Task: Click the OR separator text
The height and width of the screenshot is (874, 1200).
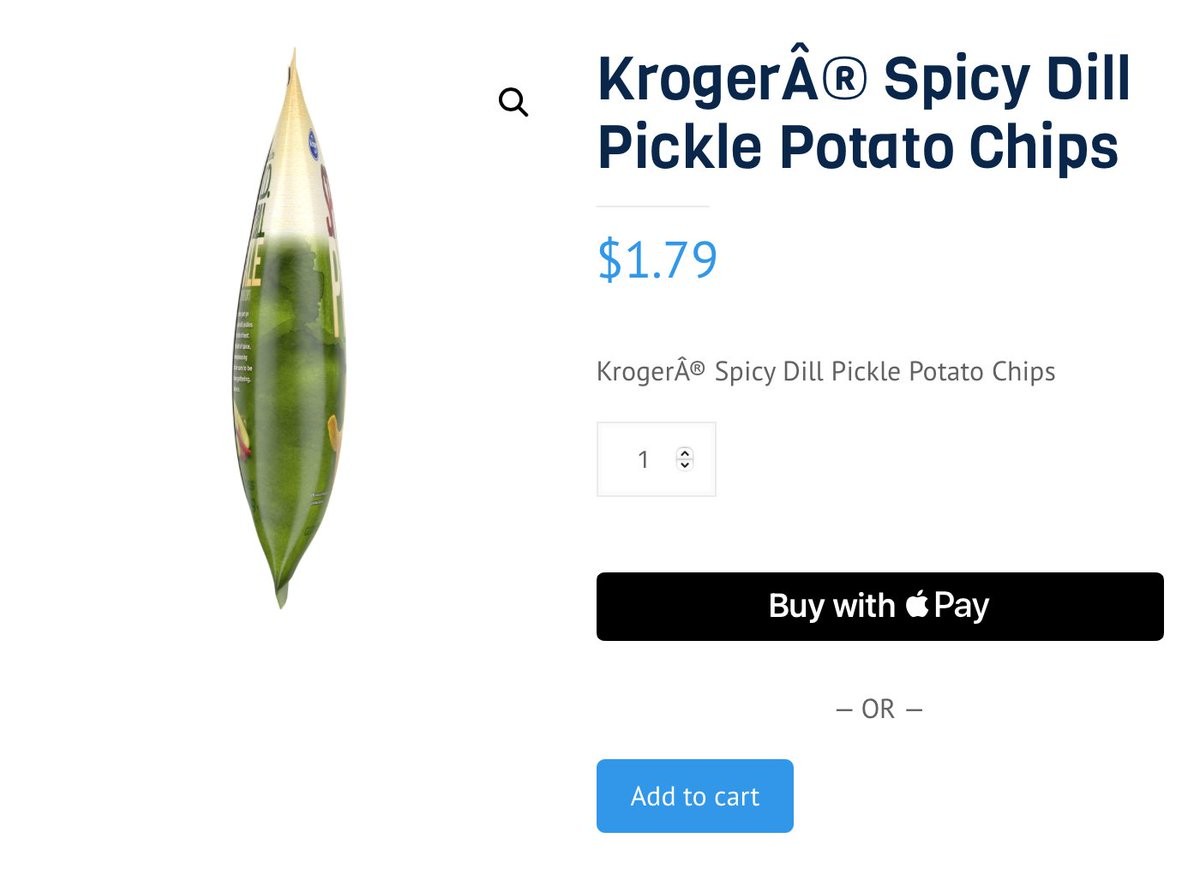Action: [x=879, y=709]
